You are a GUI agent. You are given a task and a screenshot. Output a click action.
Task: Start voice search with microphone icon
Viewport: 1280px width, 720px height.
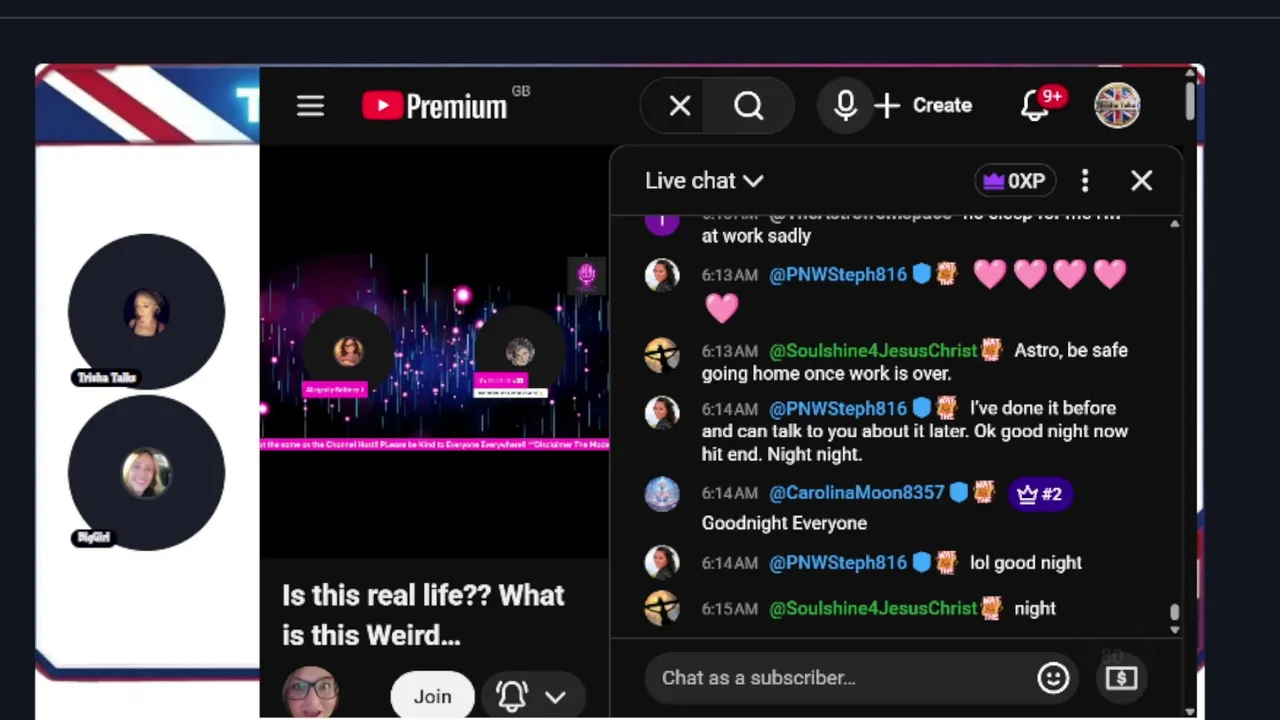pos(845,106)
